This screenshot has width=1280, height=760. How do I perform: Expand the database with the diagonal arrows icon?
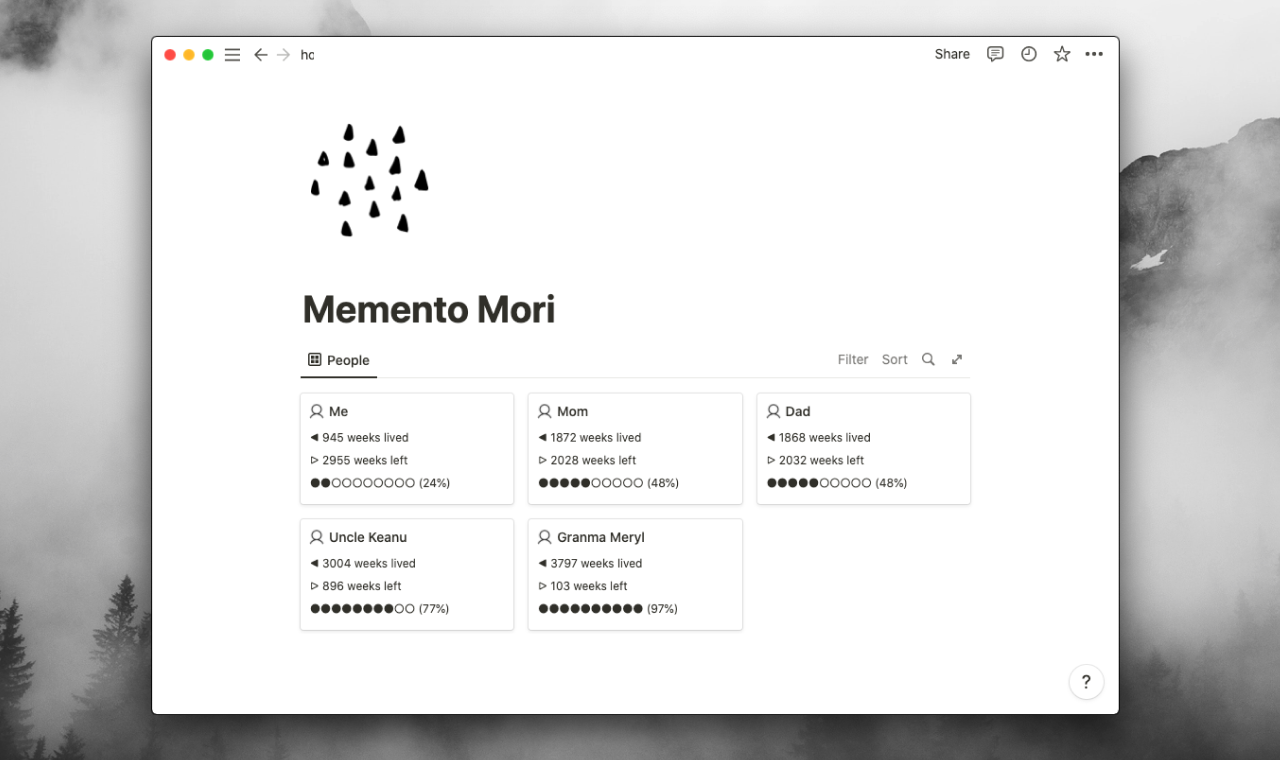(957, 359)
